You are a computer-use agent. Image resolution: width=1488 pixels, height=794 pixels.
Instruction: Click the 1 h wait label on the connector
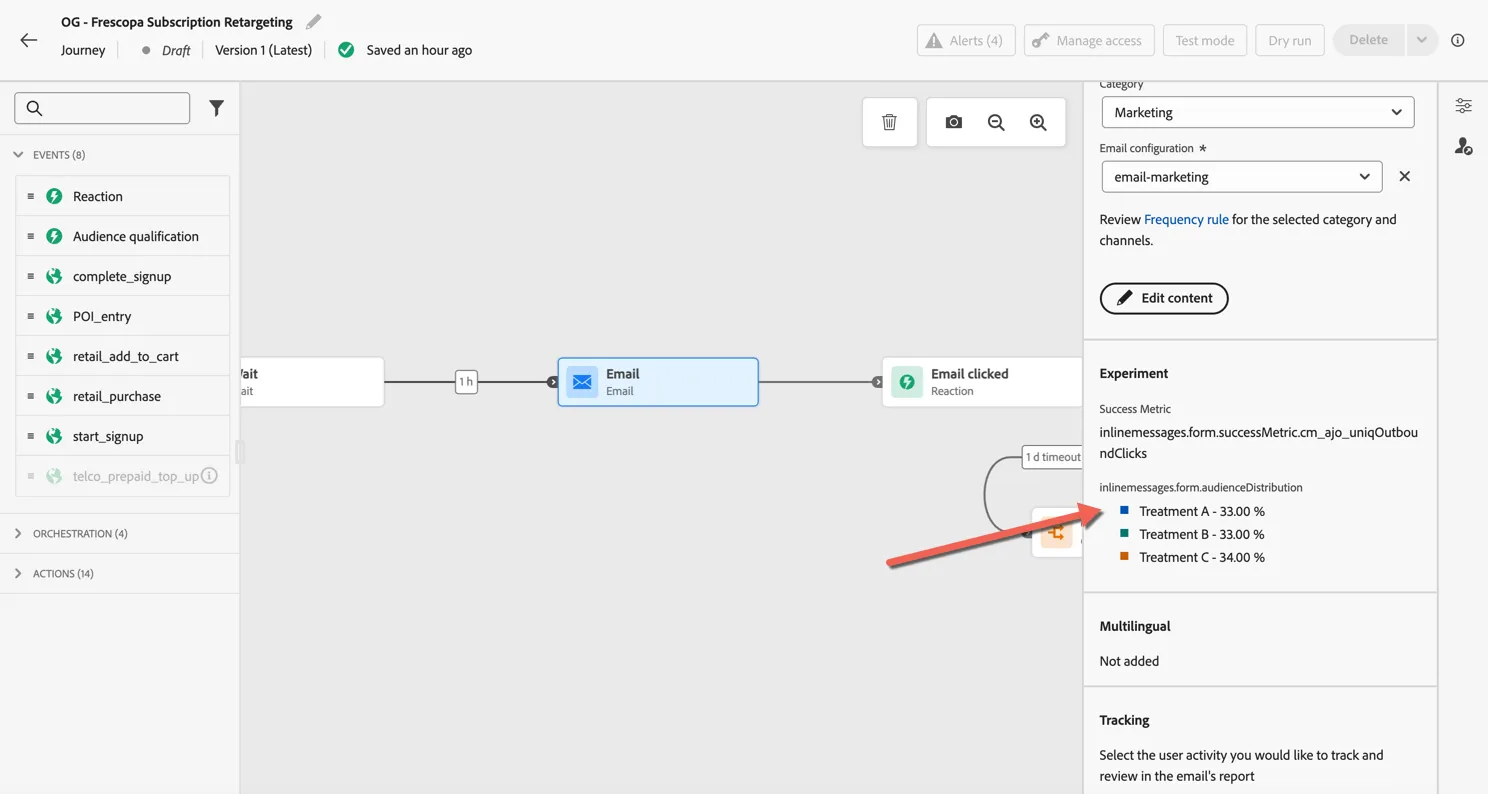[x=466, y=381]
